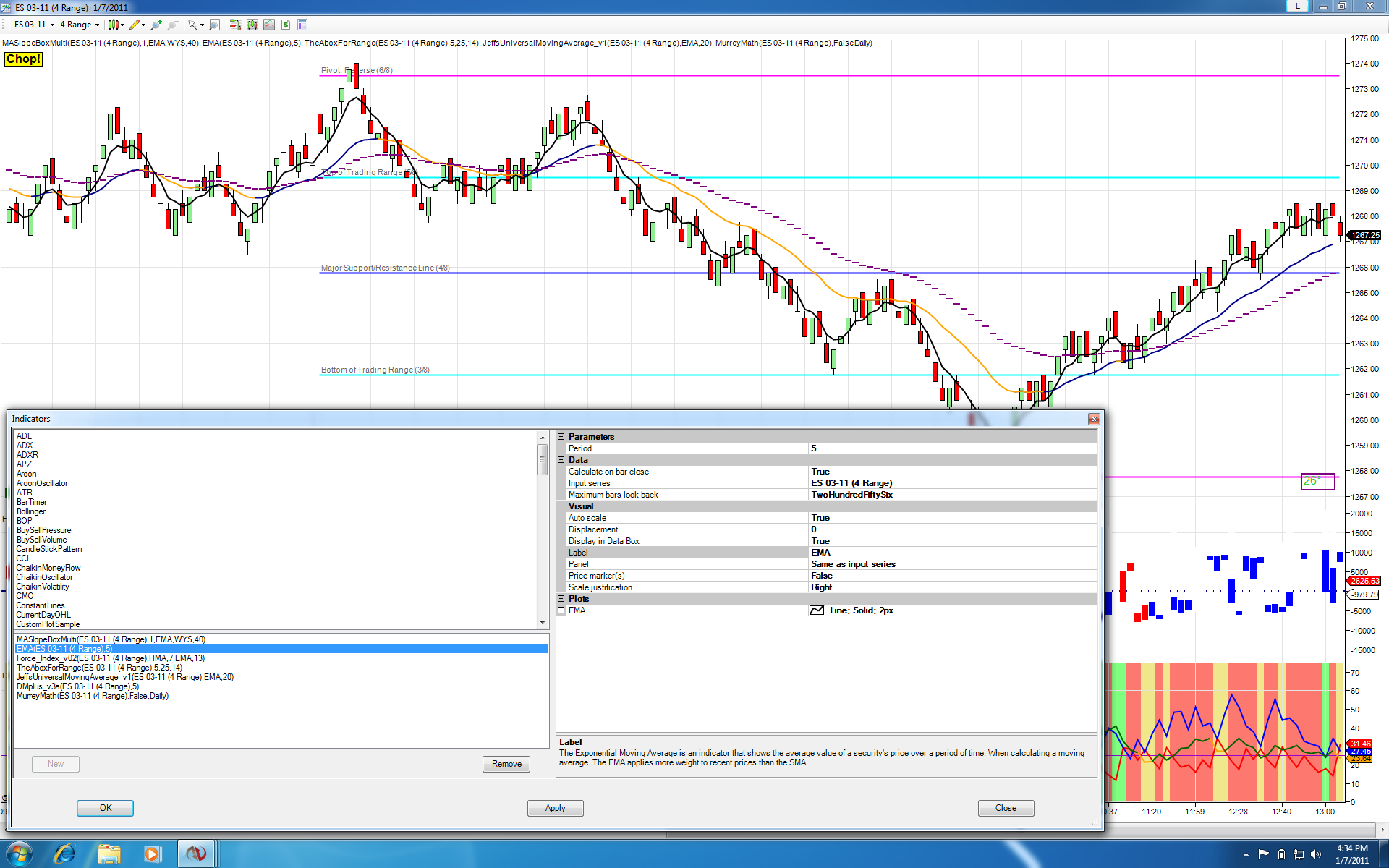1389x868 pixels.
Task: Click the zoom frame magnifier icon
Action: coord(214,25)
